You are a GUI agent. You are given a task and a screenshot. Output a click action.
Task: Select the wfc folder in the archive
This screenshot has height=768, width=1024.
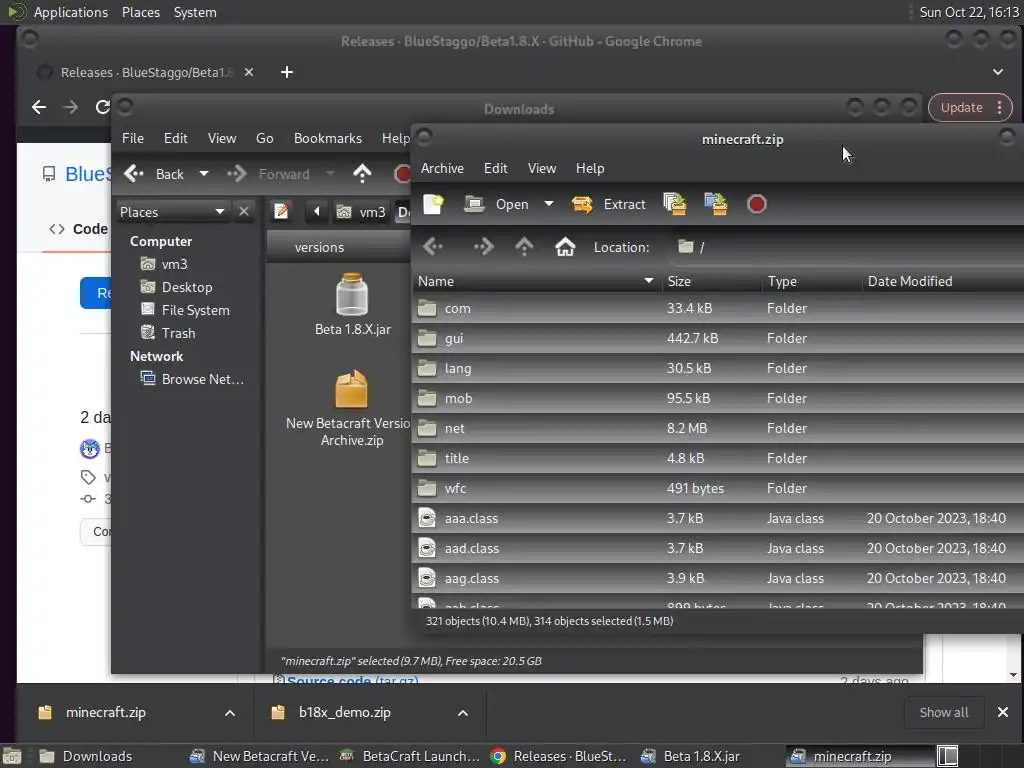(x=717, y=488)
